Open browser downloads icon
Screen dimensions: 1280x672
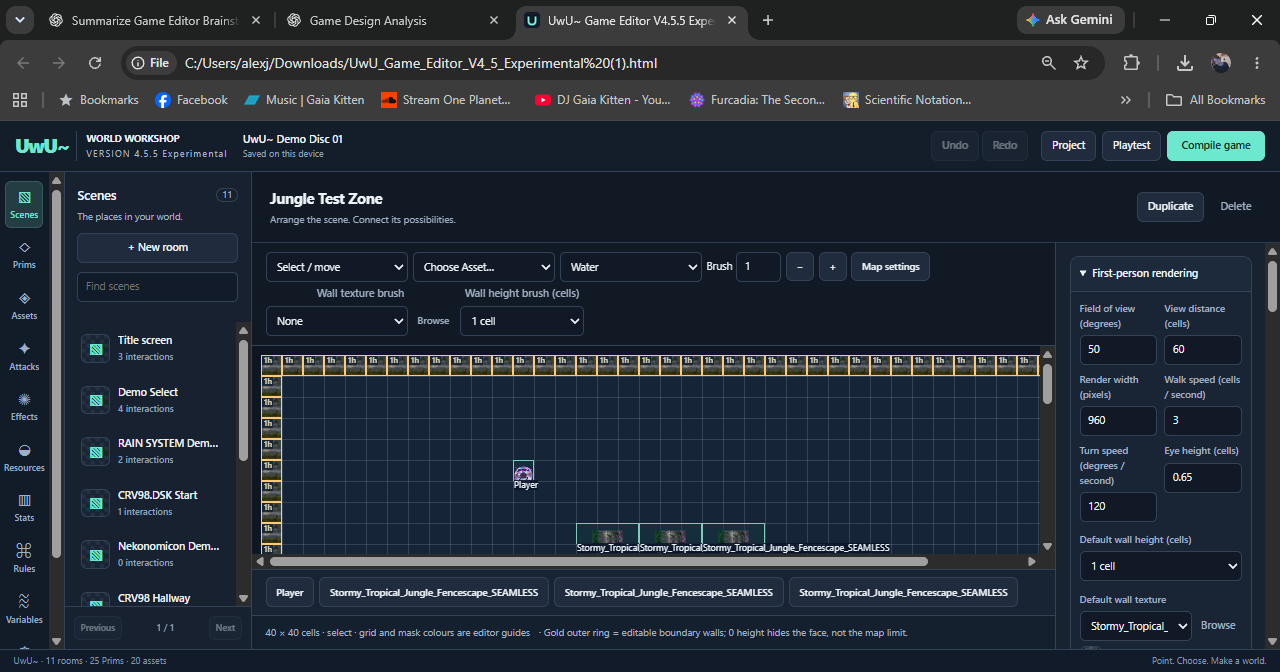click(x=1185, y=63)
